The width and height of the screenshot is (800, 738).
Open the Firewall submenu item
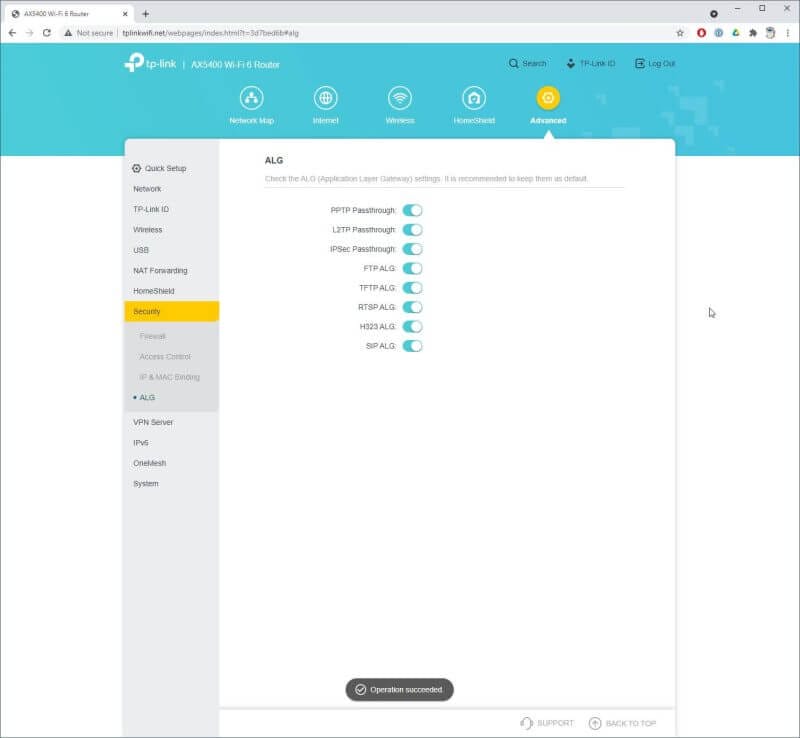pyautogui.click(x=153, y=336)
